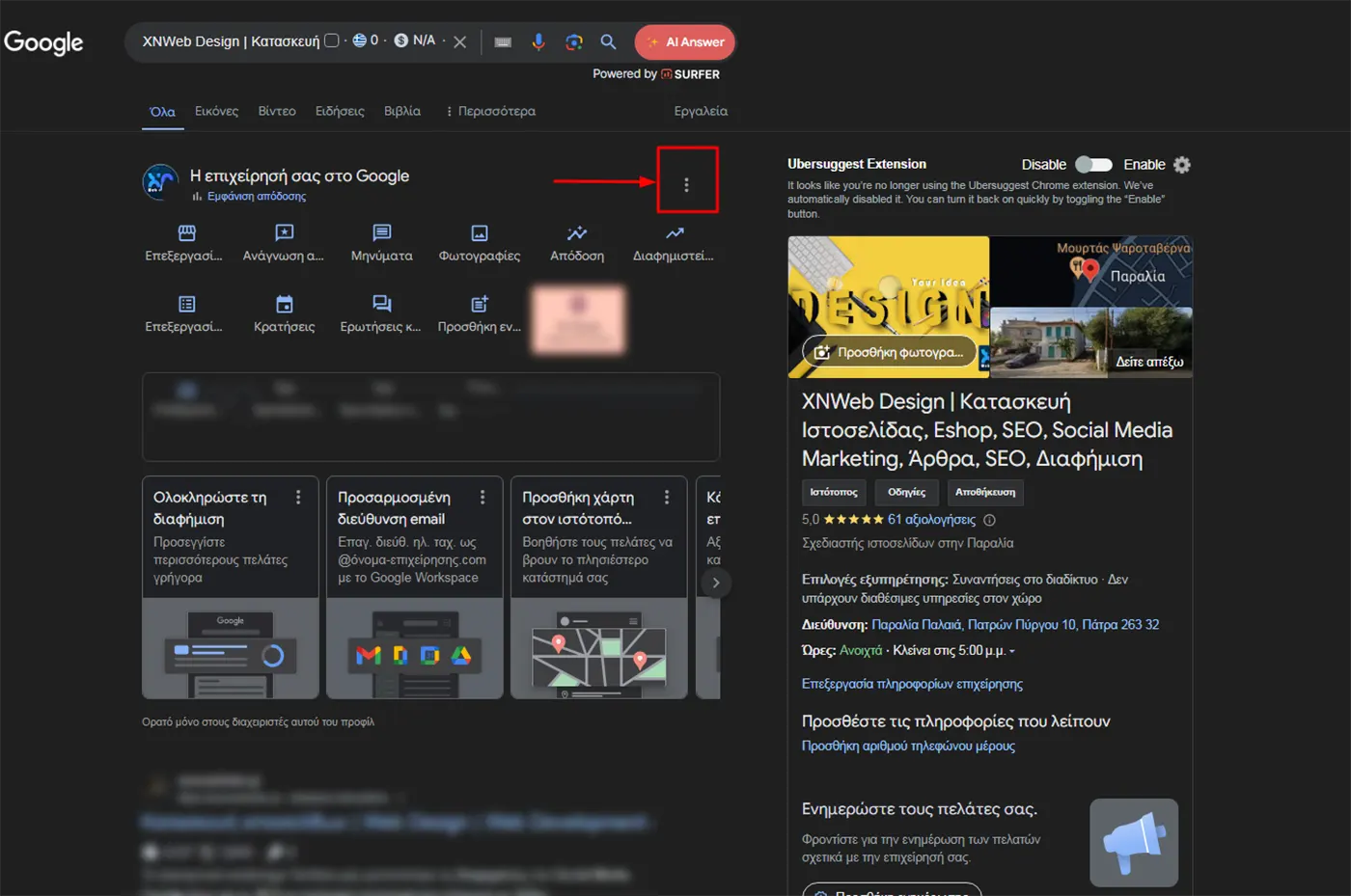Viewport: 1351px width, 896px height.
Task: Select the Όλα tab
Action: tap(162, 112)
